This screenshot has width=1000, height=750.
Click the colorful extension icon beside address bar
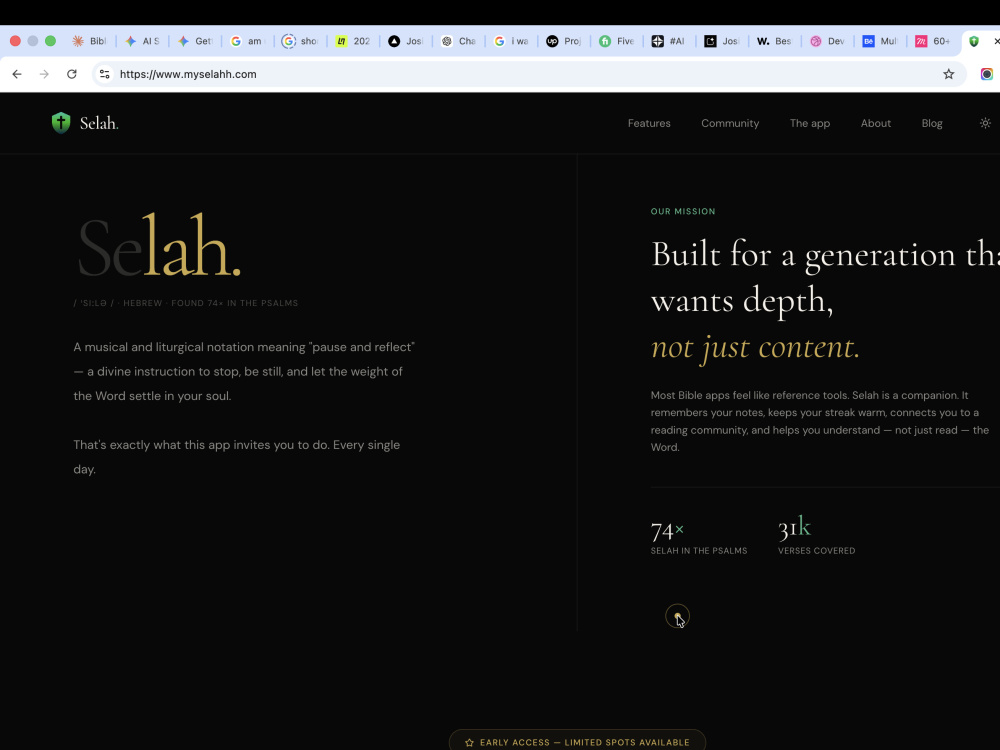tap(987, 74)
